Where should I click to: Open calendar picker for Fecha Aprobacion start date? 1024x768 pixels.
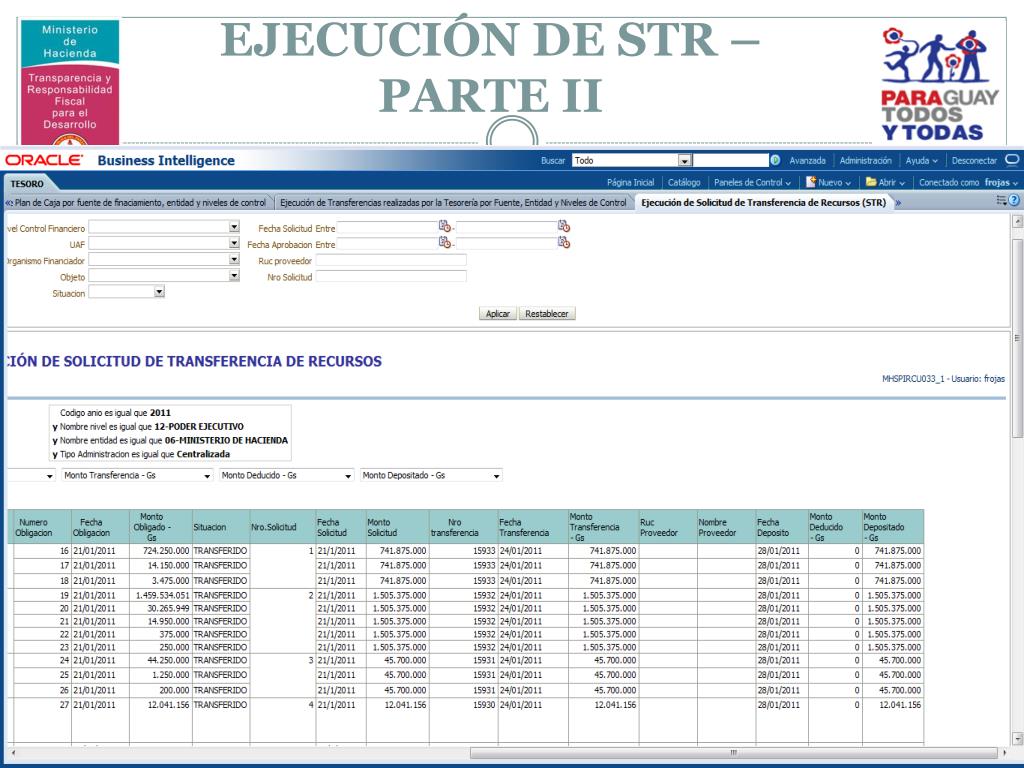click(445, 242)
